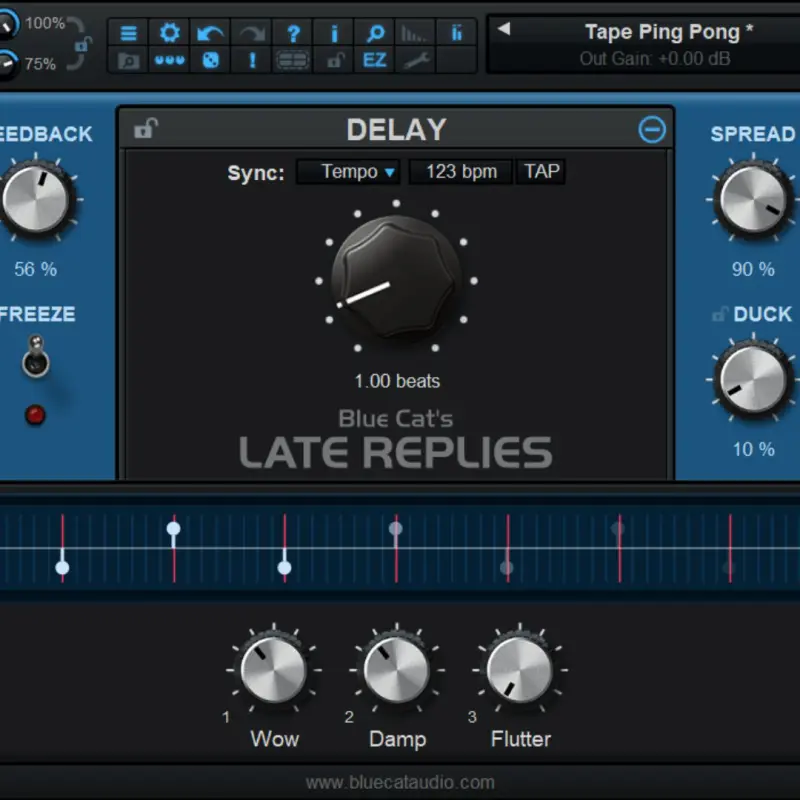Click the Blue Cat's Late Replies logo
Screen dimensions: 800x800
(395, 439)
